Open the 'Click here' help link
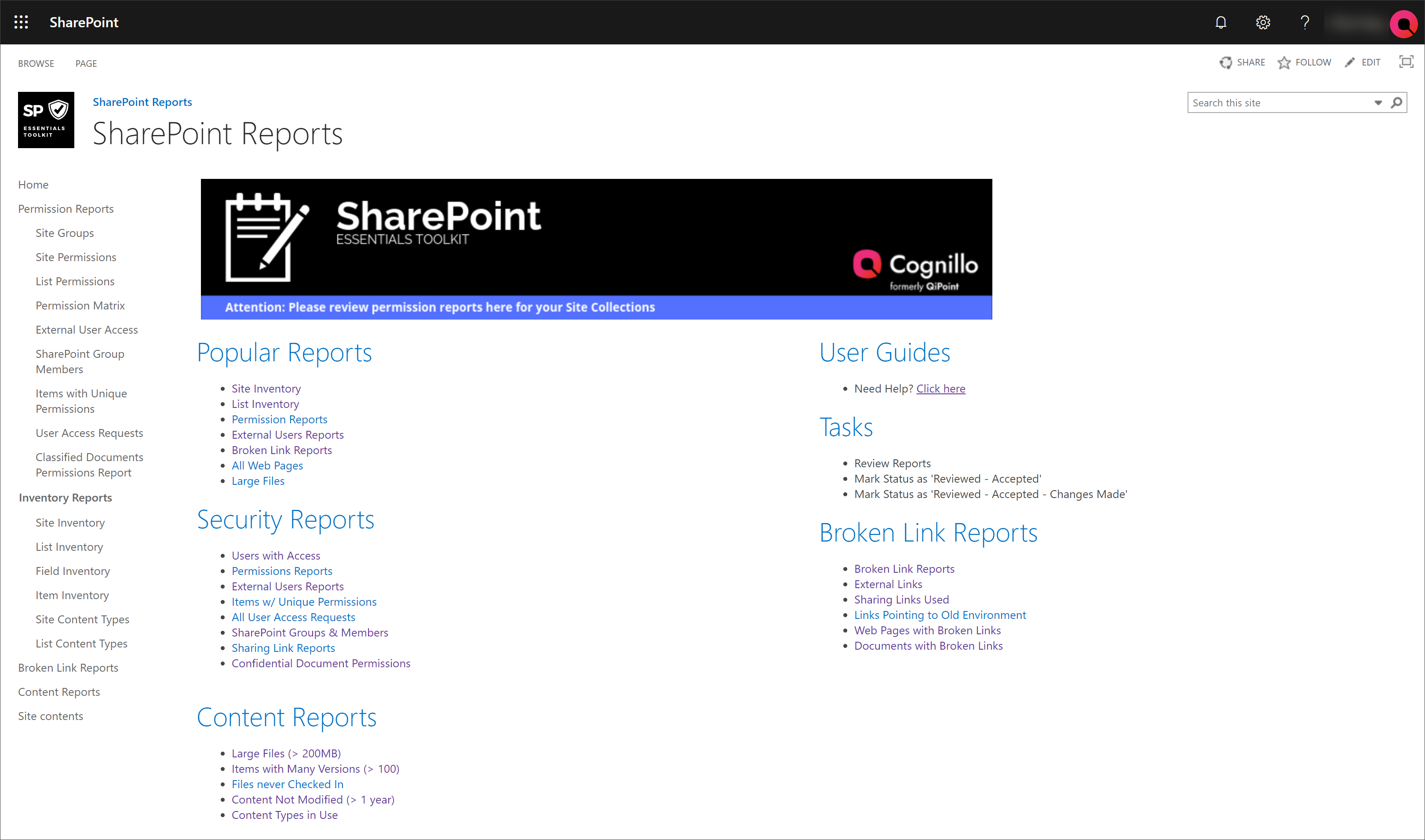Viewport: 1425px width, 840px height. [940, 389]
